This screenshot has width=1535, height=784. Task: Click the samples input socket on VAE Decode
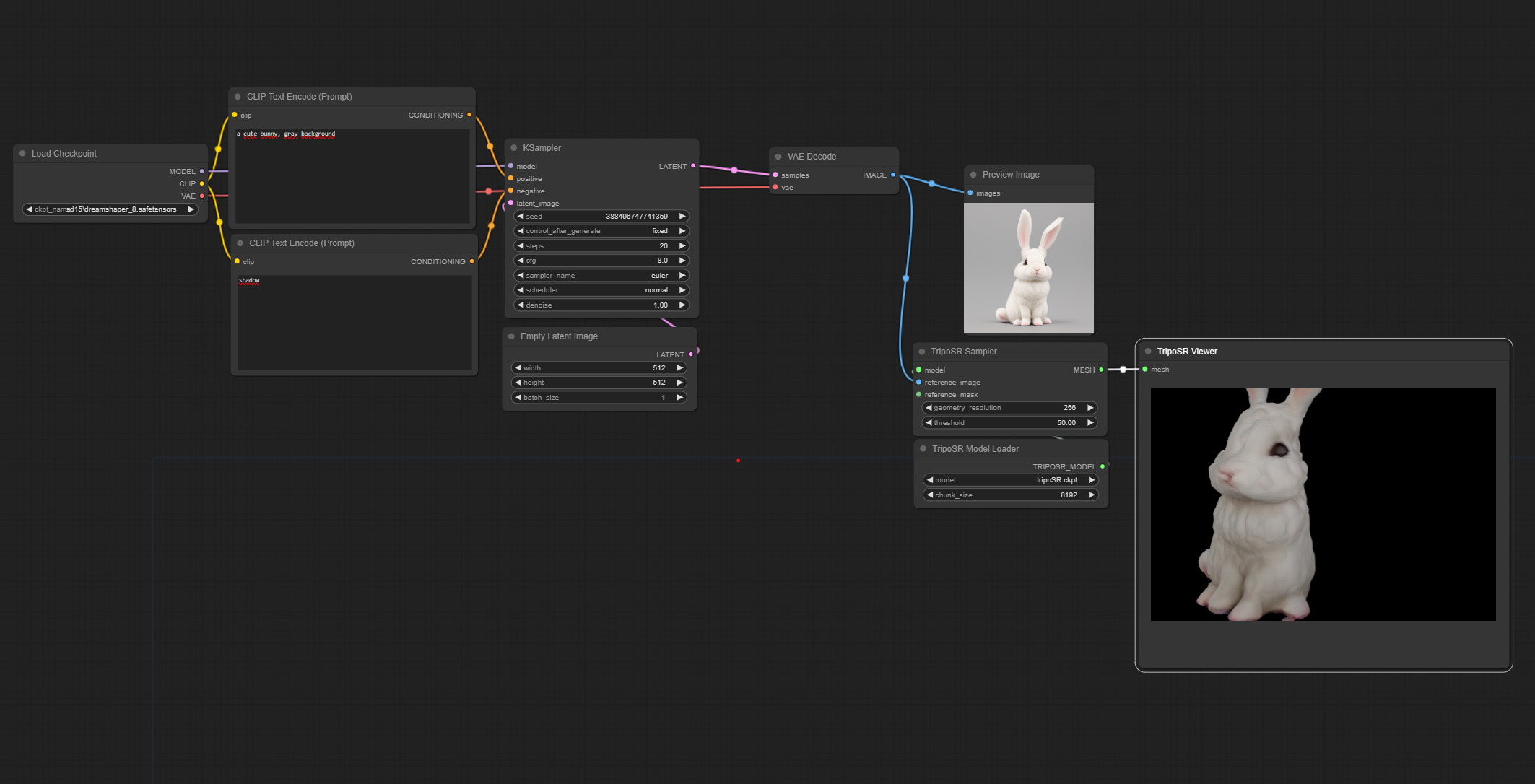[x=775, y=175]
